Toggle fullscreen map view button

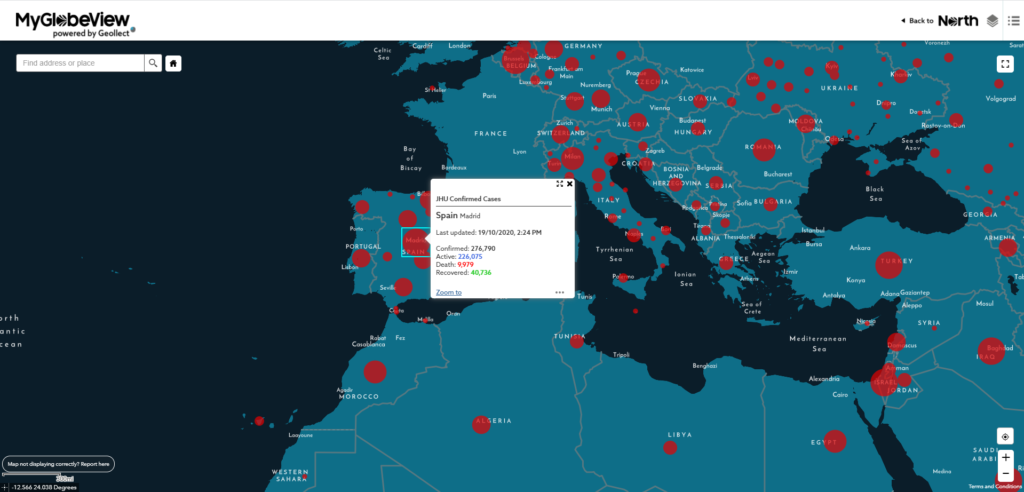[x=1005, y=64]
